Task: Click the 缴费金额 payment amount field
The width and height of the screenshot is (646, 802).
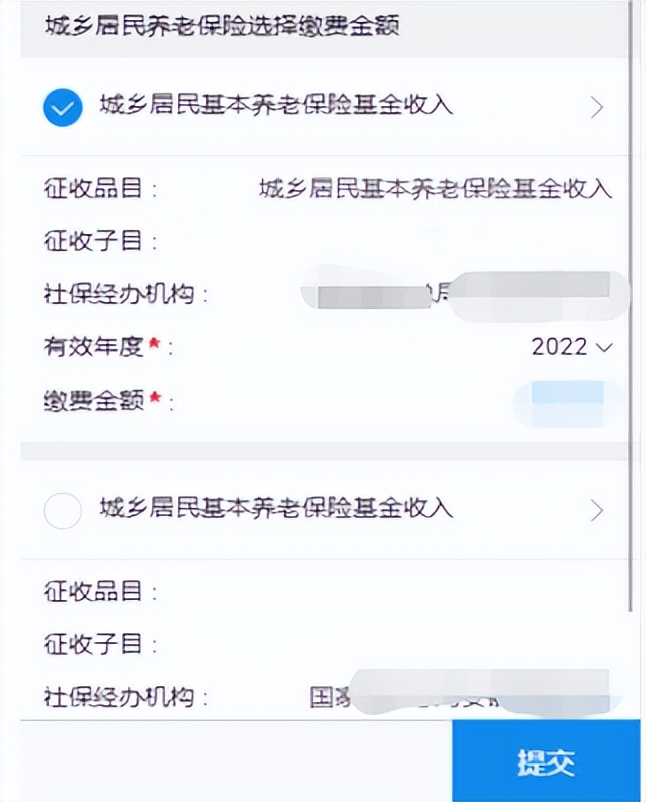Action: pyautogui.click(x=560, y=400)
